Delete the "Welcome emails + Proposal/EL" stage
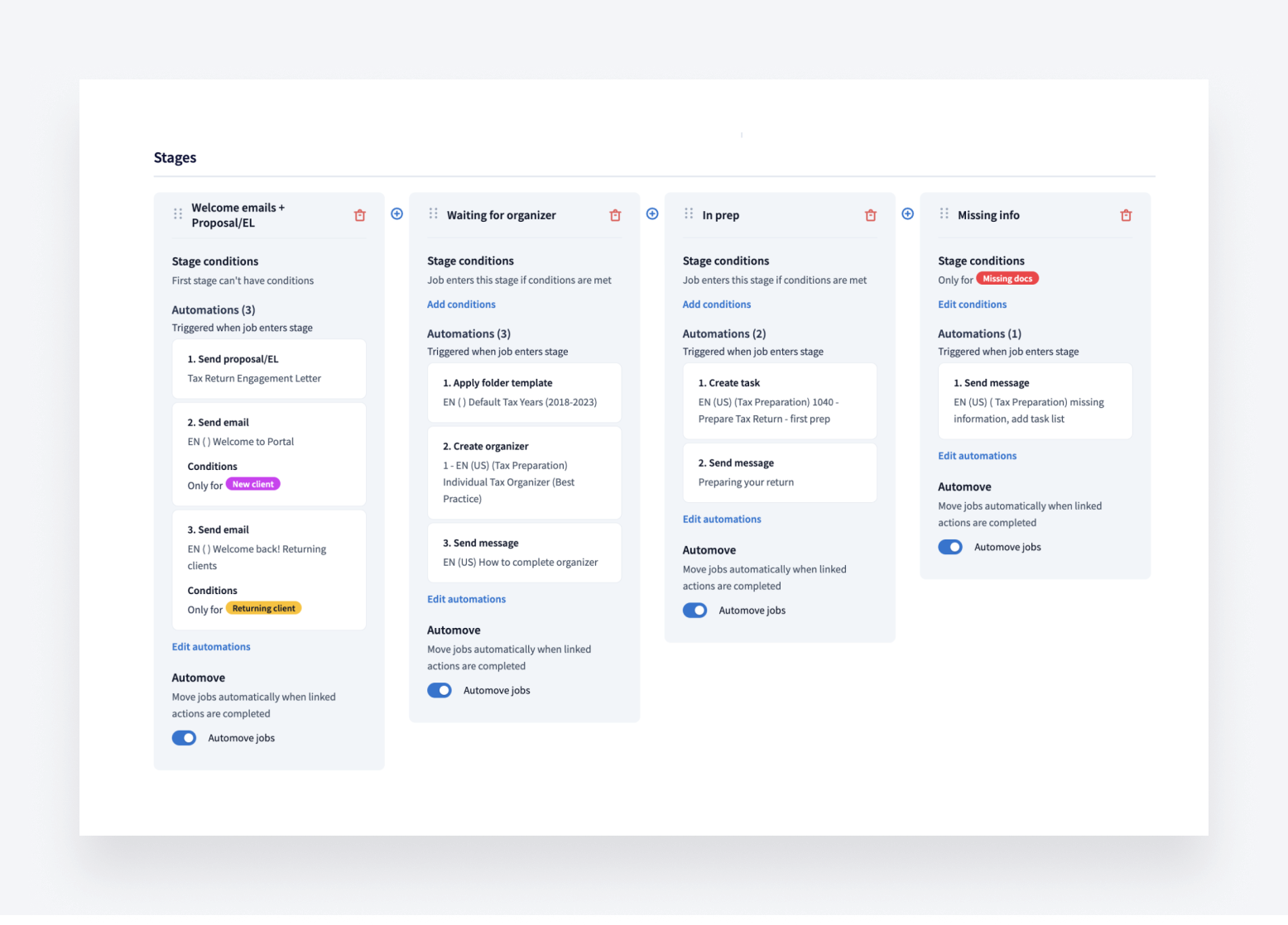This screenshot has height=925, width=1288. tap(359, 214)
